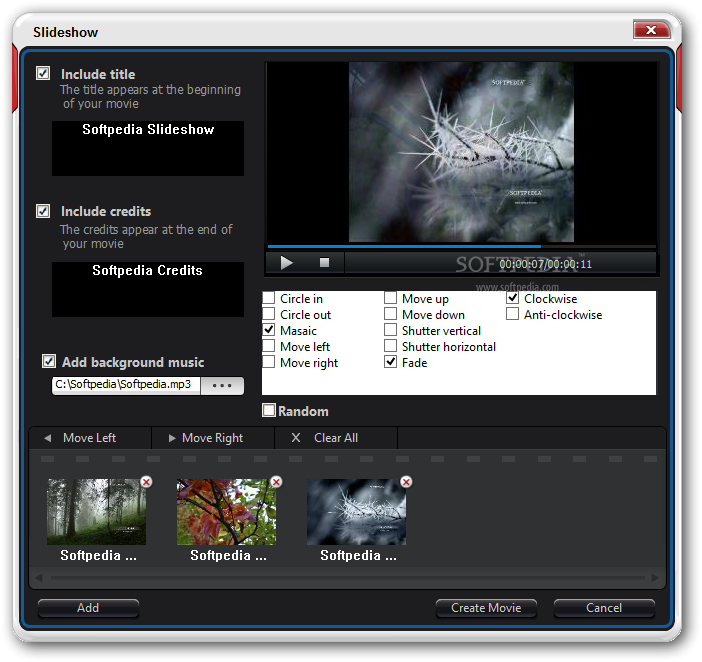Viewport: 702px width, 662px height.
Task: Select the forest image thumbnail
Action: (96, 512)
